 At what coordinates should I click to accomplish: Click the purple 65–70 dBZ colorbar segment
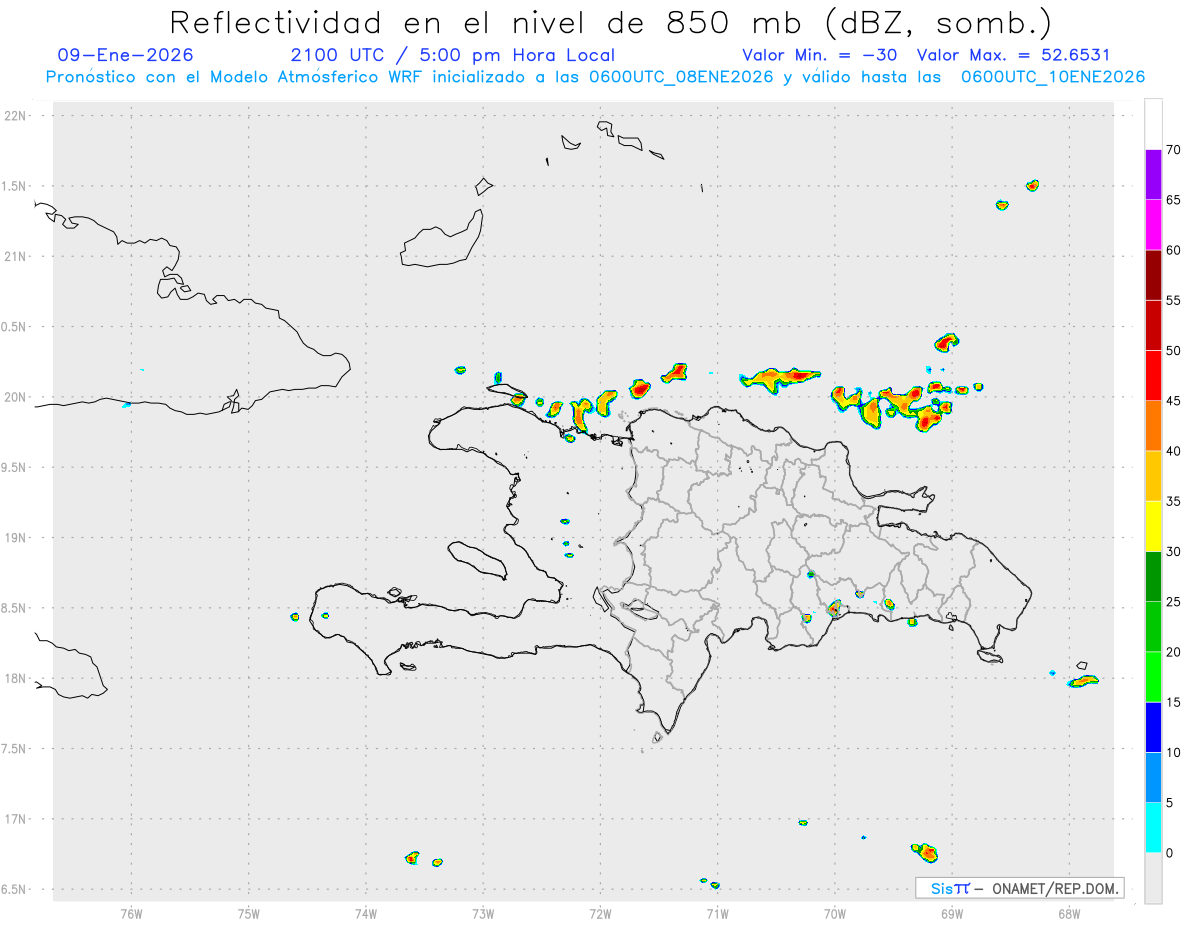tap(1153, 174)
